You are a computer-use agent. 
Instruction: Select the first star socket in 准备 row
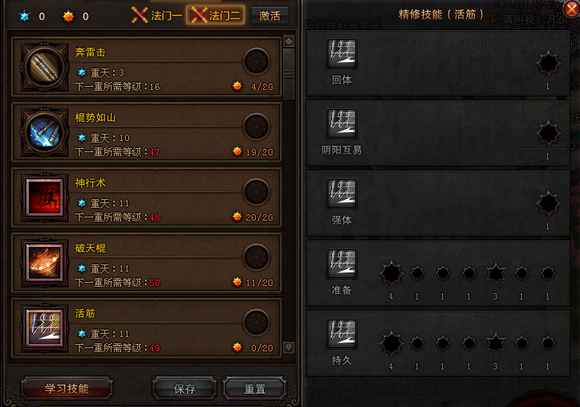tap(391, 273)
